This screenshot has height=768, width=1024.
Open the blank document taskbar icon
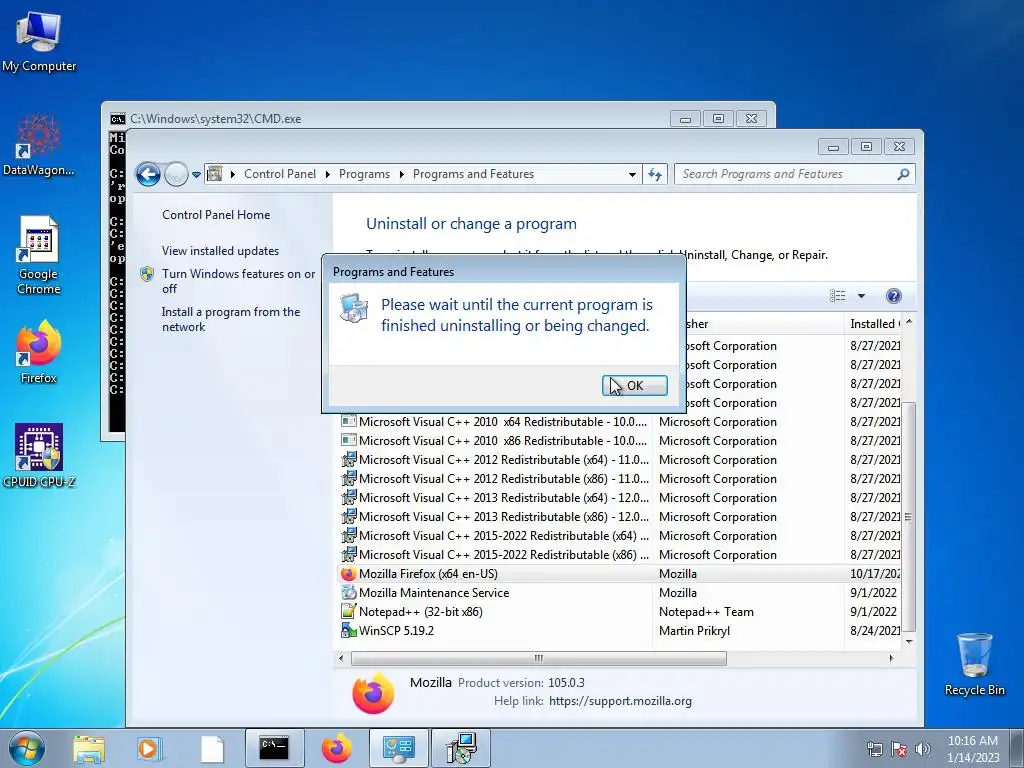click(x=212, y=748)
